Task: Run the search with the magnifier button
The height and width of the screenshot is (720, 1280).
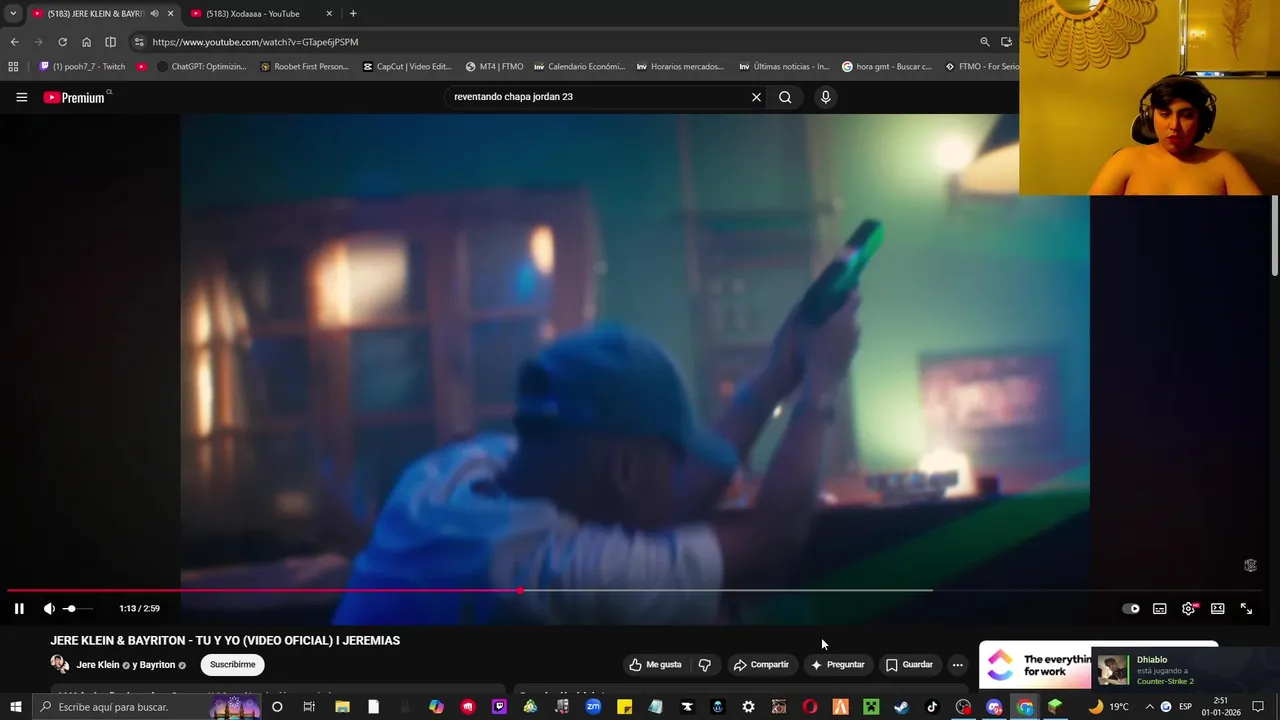Action: (785, 97)
